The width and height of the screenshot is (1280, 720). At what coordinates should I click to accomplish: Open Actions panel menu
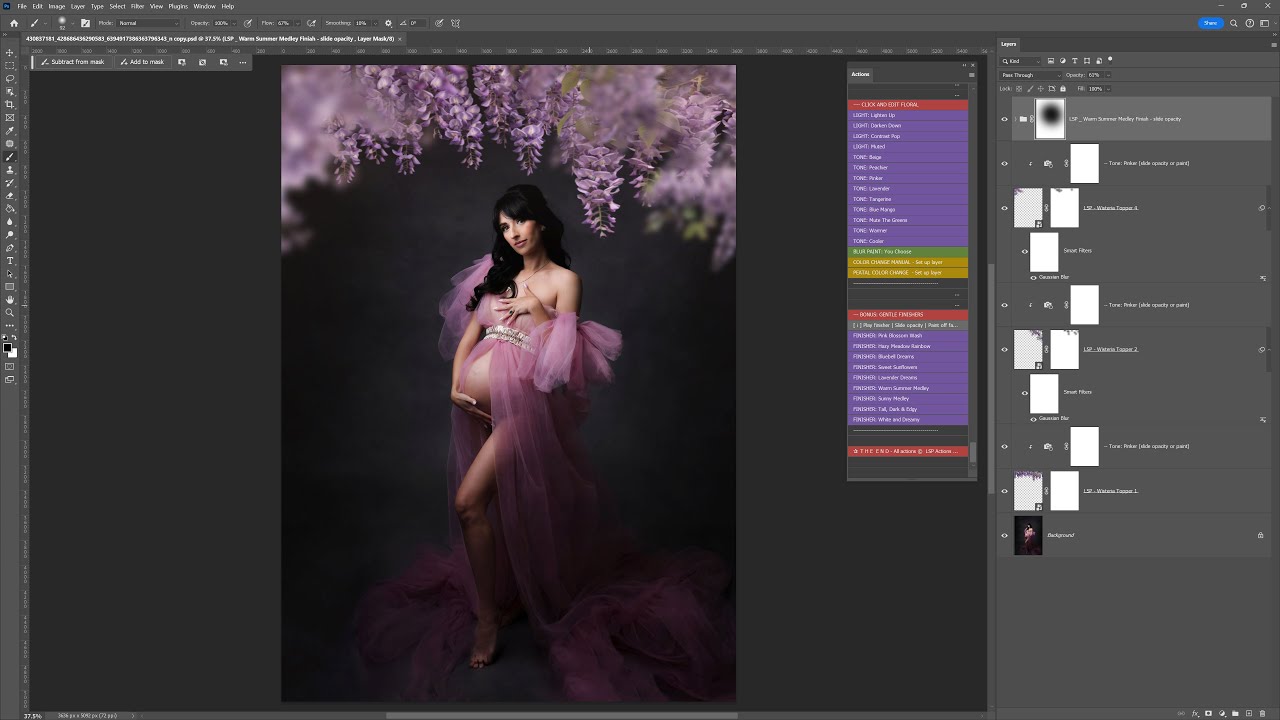coord(971,74)
